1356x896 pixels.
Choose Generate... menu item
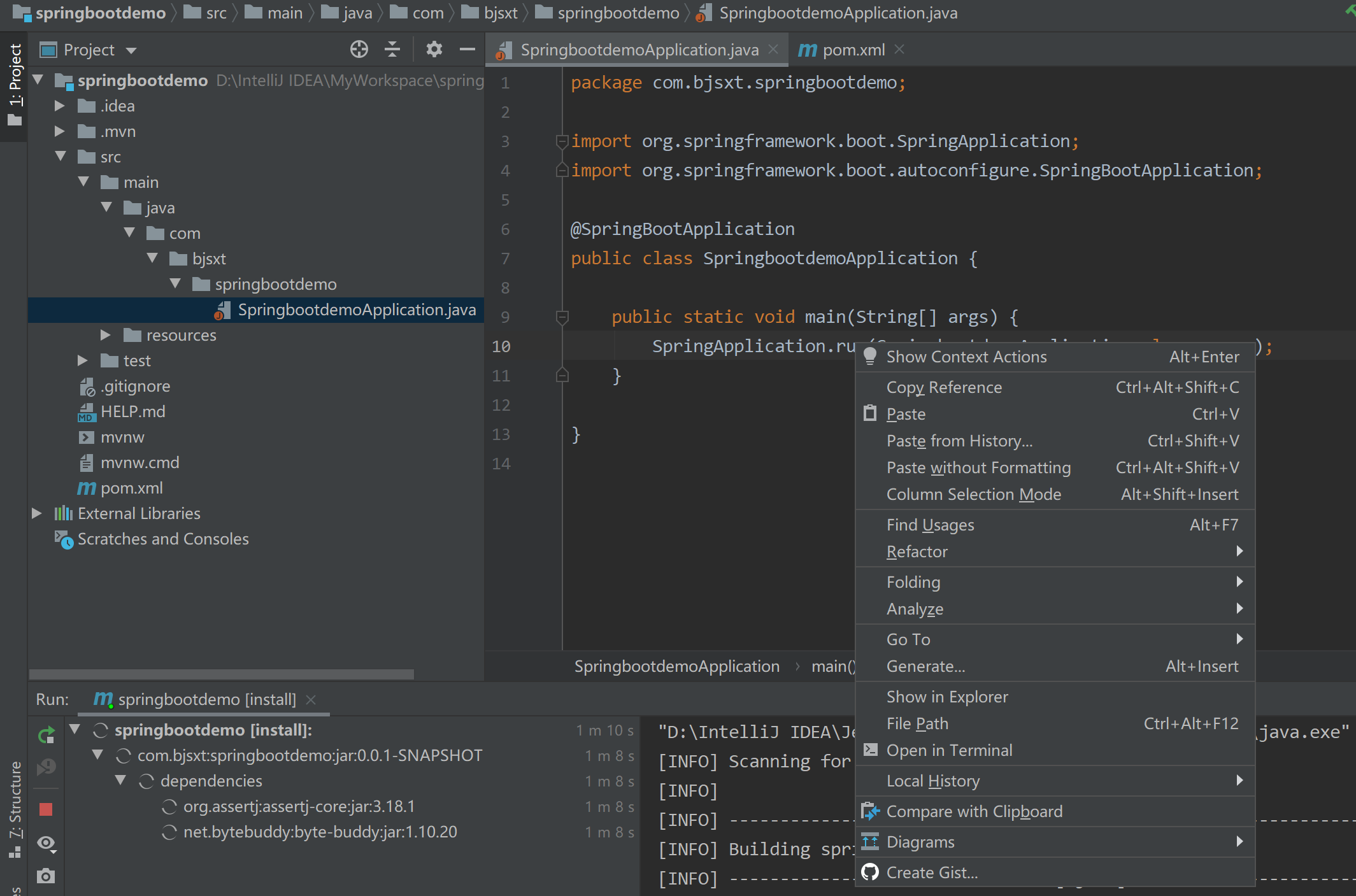click(x=1055, y=666)
